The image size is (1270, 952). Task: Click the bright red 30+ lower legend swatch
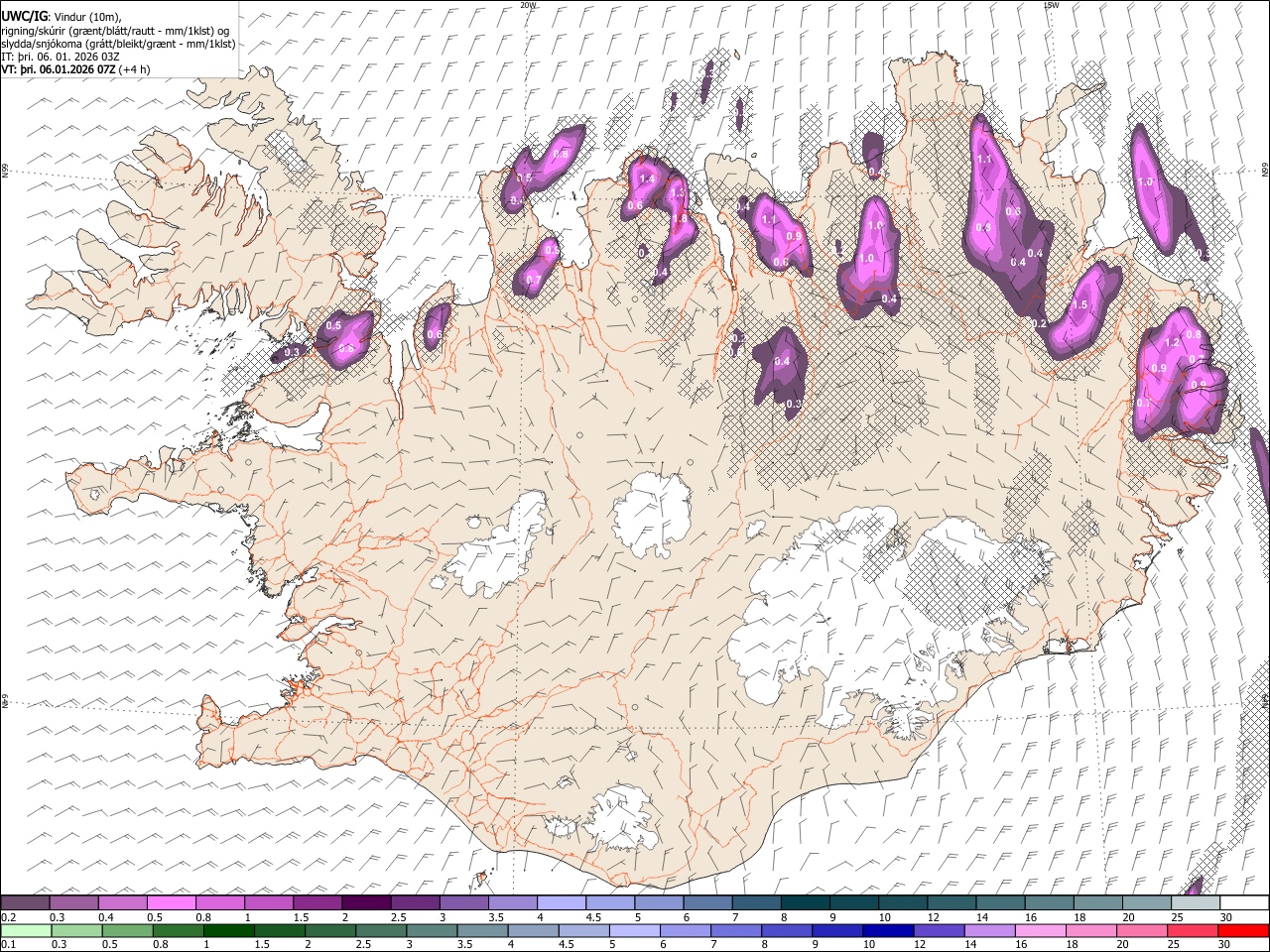coord(1243,930)
